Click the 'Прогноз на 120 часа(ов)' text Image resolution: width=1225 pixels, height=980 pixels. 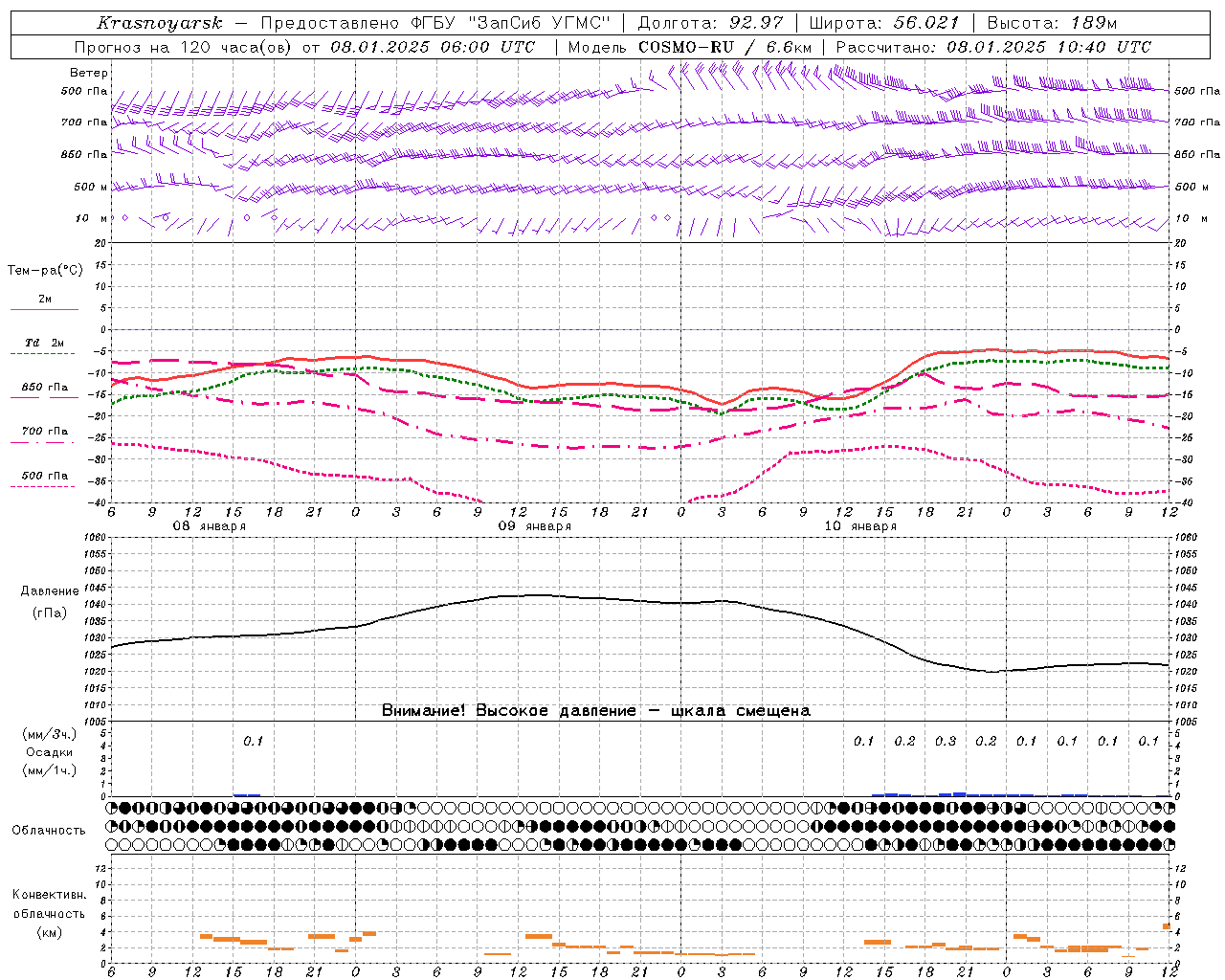185,47
